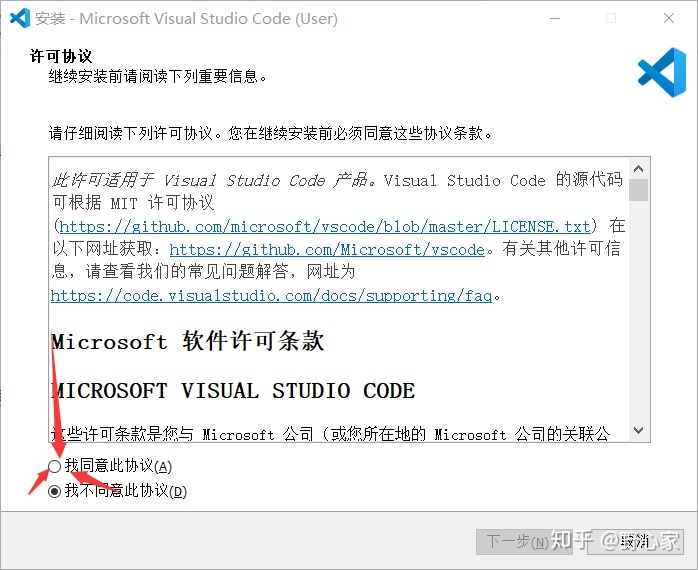The width and height of the screenshot is (698, 570).
Task: Click the license scrollbar thumb
Action: click(638, 190)
